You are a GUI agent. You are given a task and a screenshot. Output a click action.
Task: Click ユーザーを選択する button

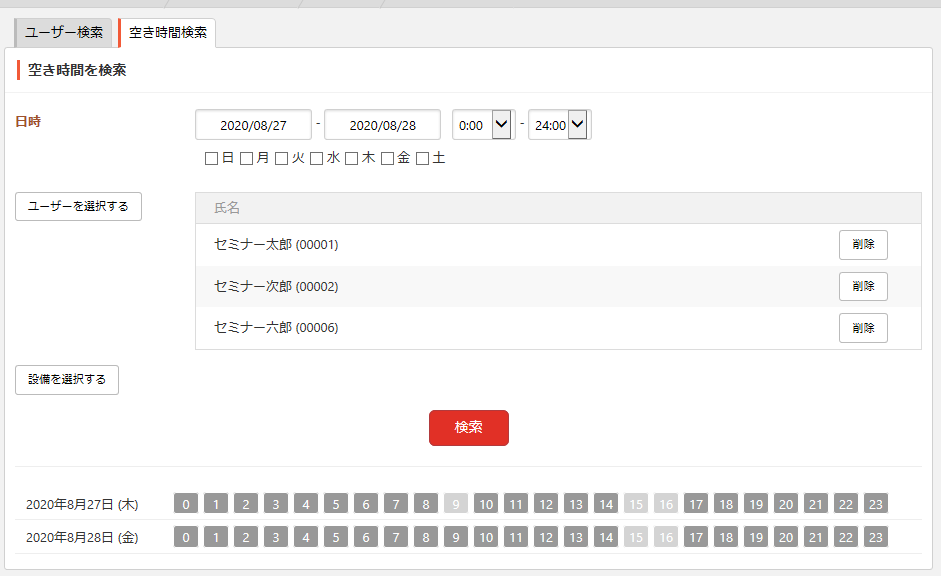79,206
